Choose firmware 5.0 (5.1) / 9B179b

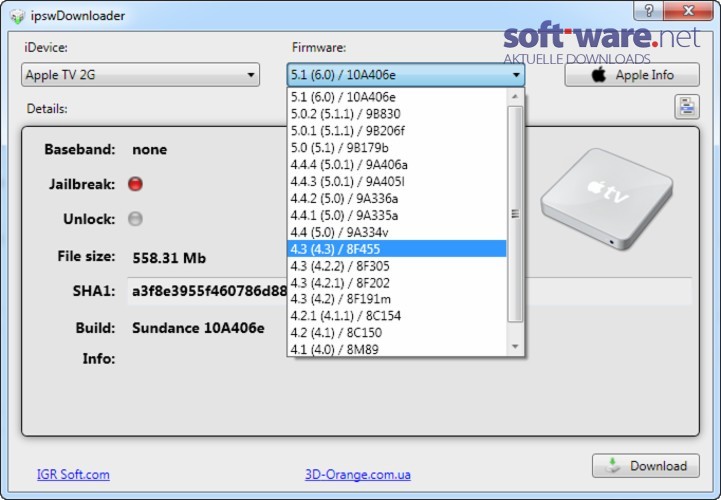pyautogui.click(x=397, y=148)
